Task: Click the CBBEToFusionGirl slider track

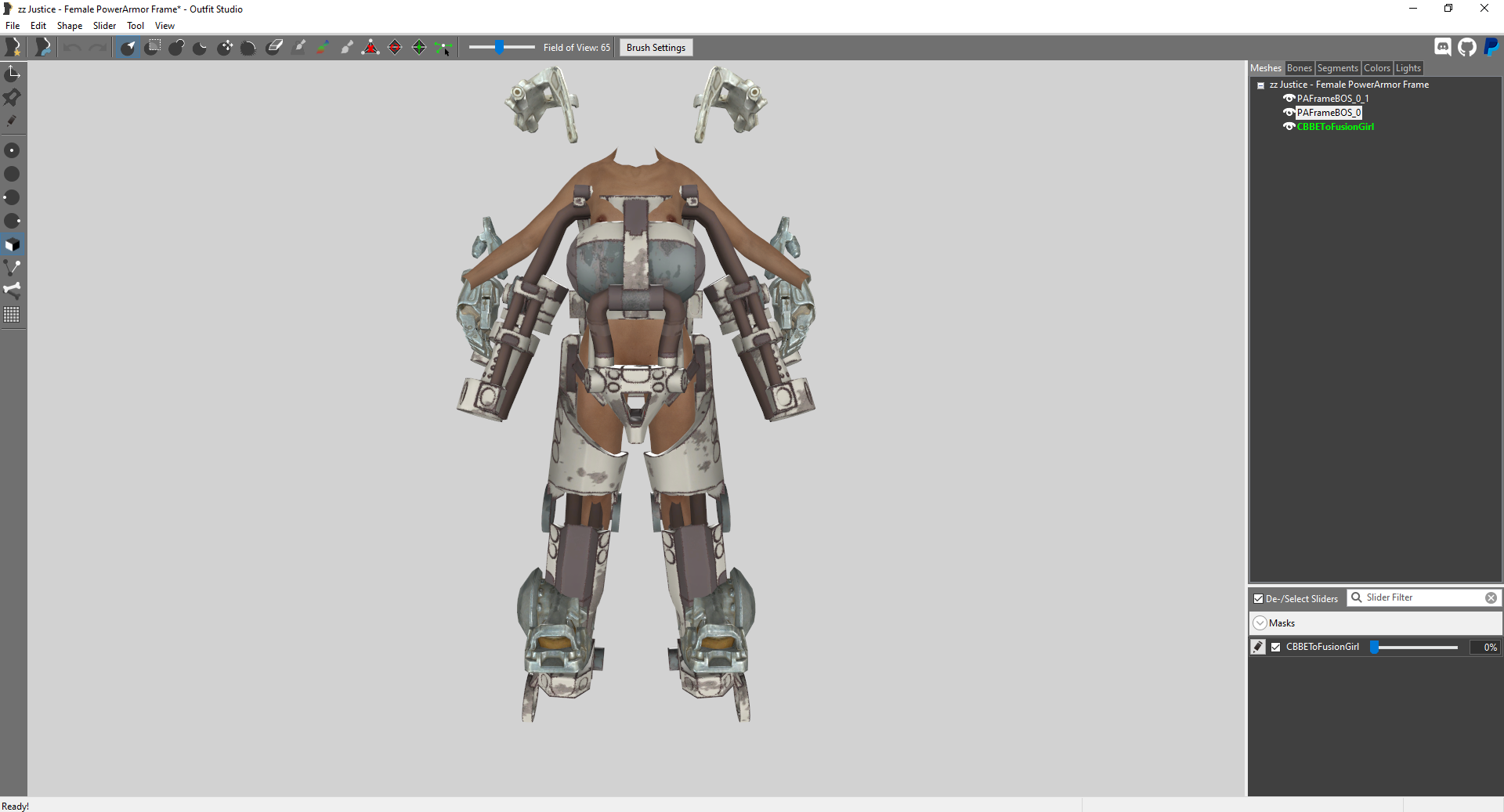Action: [1415, 648]
